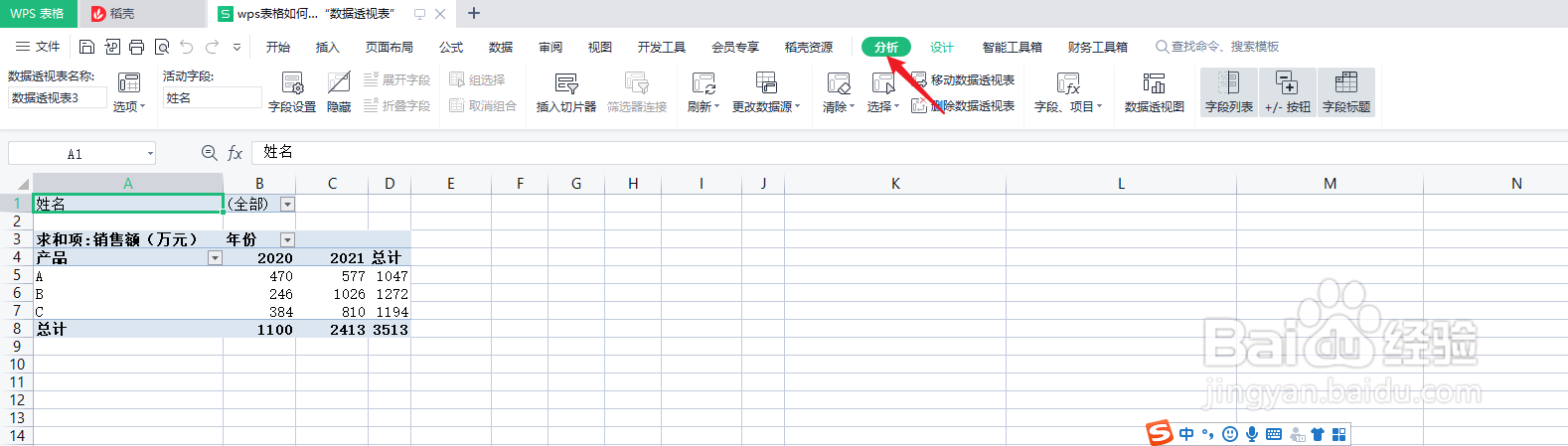Select cell showing 1026 for product B
Image resolution: width=1568 pixels, height=446 pixels.
(x=332, y=293)
